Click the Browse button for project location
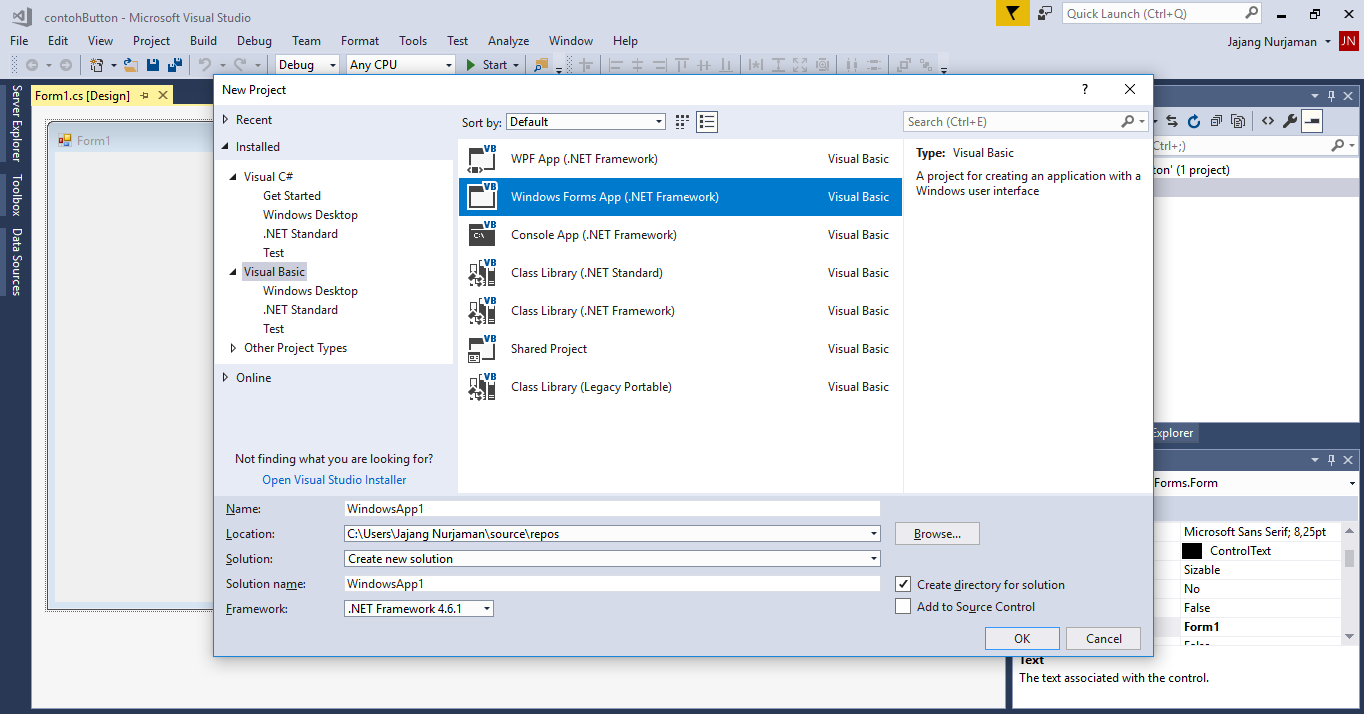The height and width of the screenshot is (714, 1364). pos(936,533)
